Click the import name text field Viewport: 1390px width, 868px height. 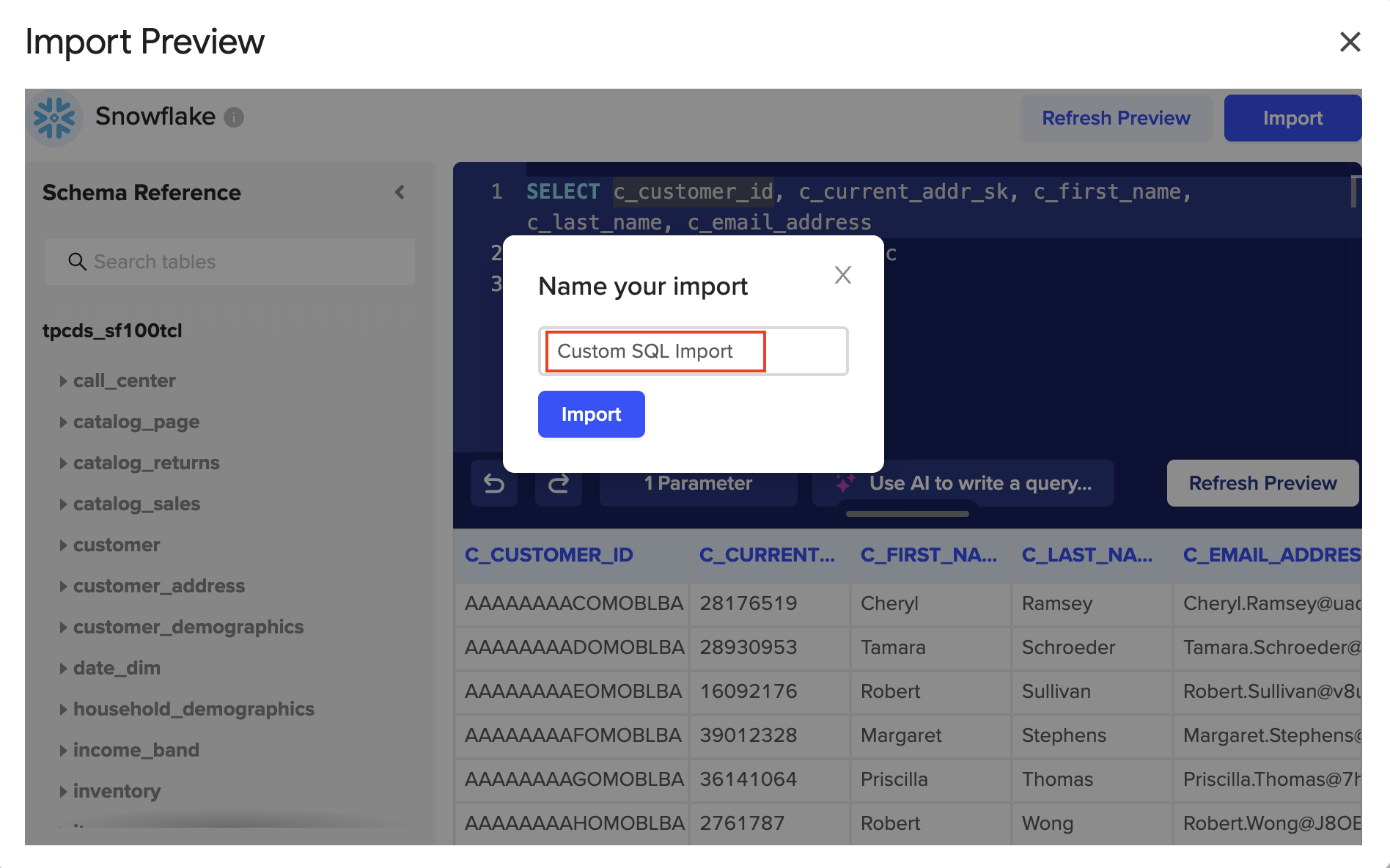[693, 351]
